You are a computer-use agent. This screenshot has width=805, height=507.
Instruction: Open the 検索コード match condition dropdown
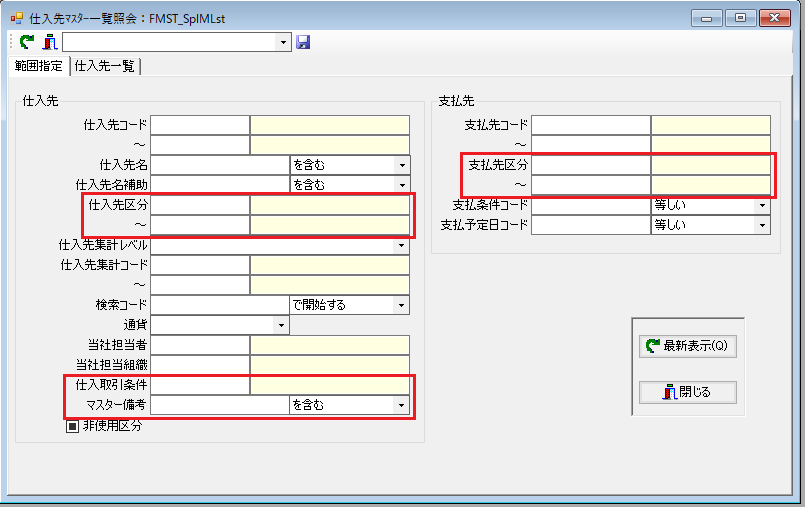pos(402,305)
